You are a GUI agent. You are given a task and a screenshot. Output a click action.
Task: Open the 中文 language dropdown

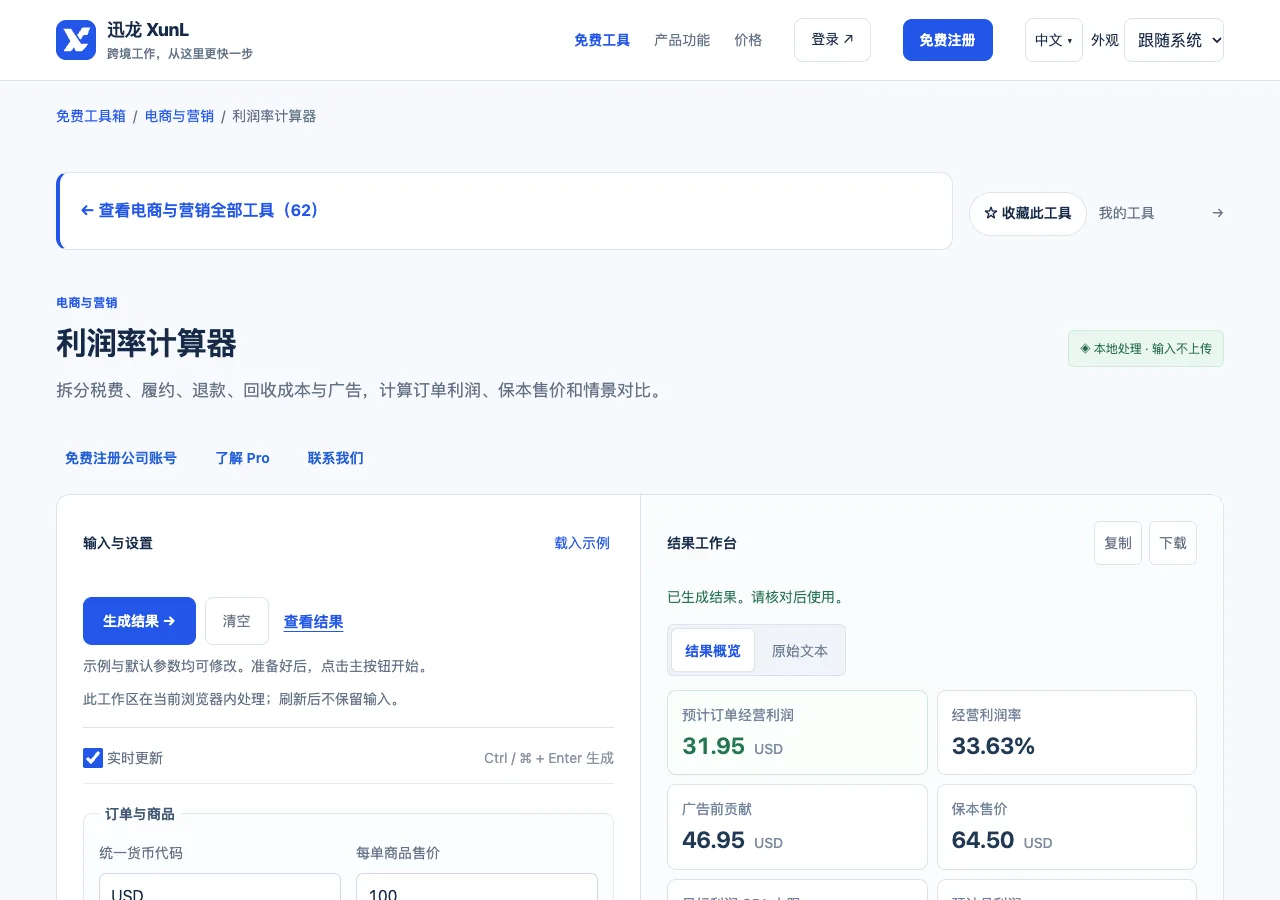(1054, 40)
